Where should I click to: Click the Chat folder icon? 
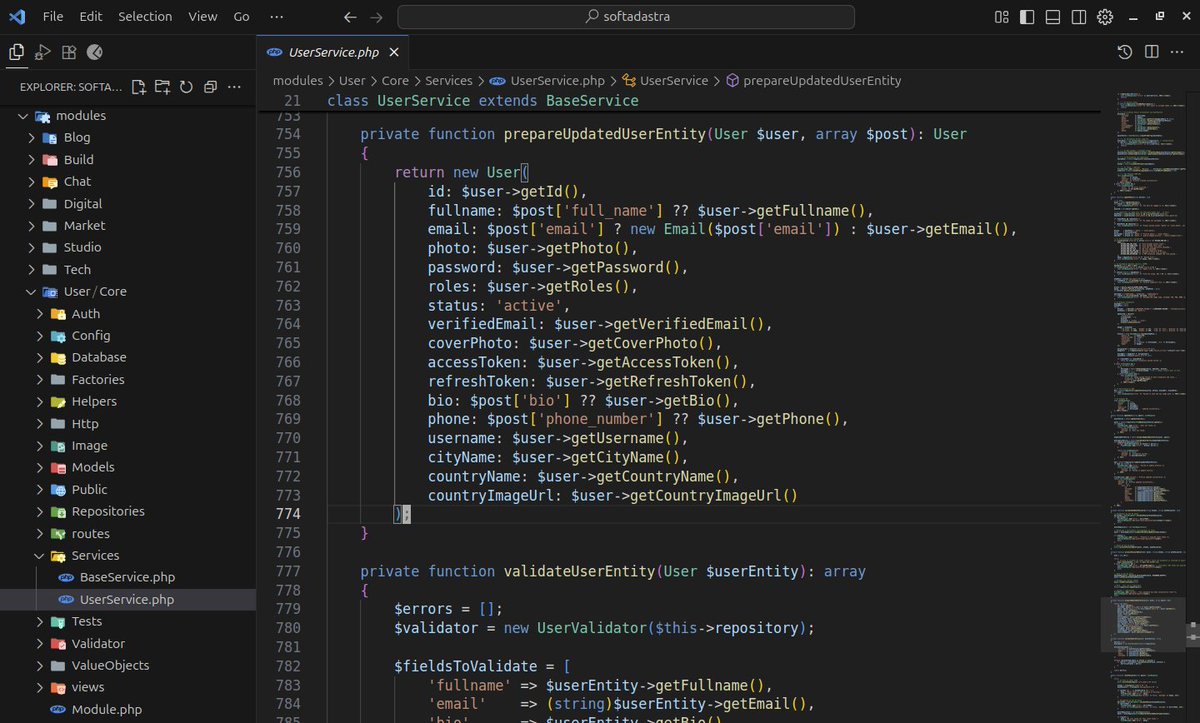coord(50,181)
